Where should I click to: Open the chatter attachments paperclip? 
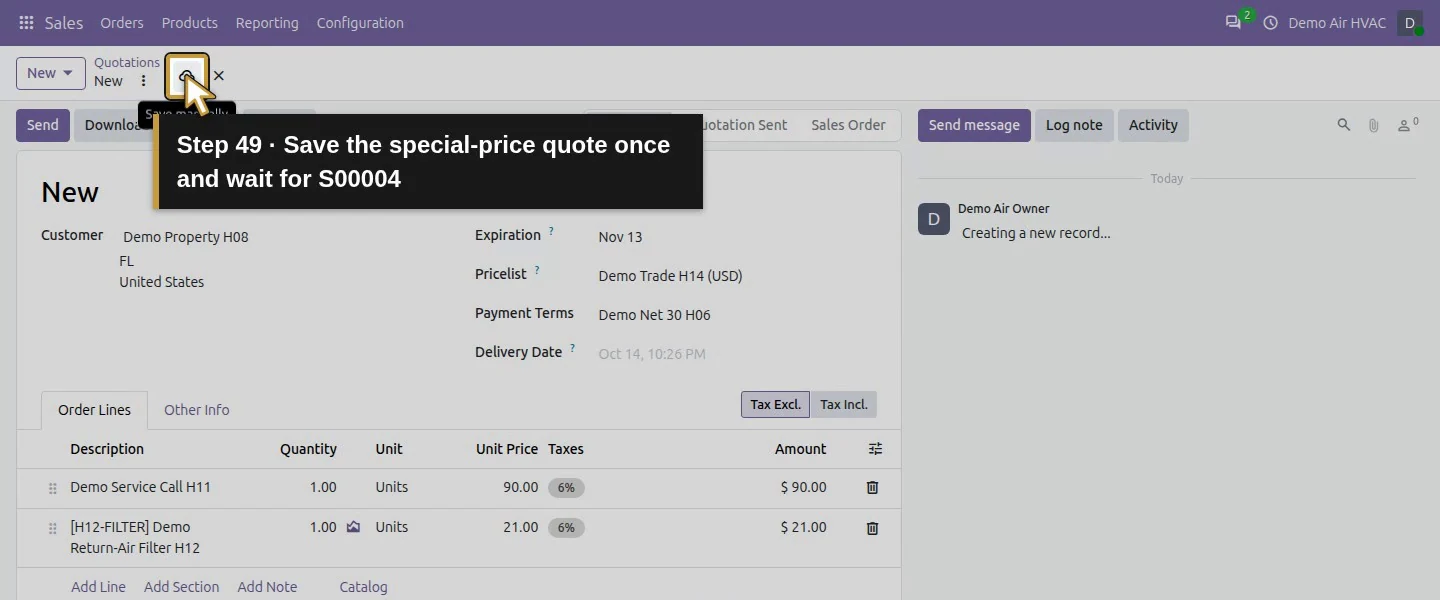tap(1374, 125)
